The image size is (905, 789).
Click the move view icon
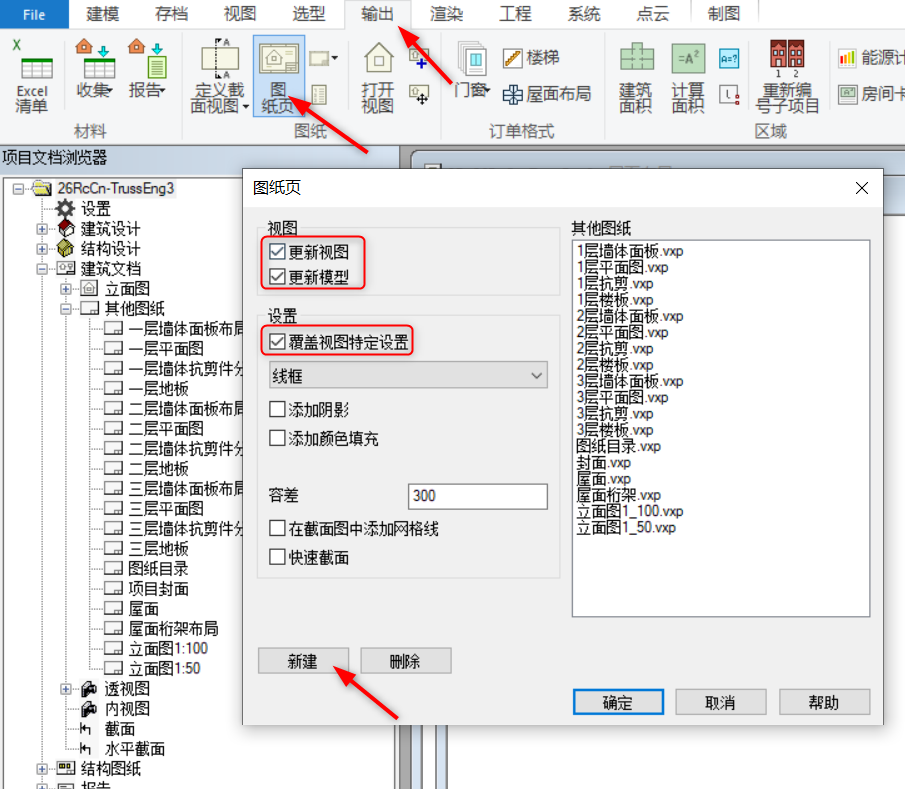pyautogui.click(x=418, y=94)
